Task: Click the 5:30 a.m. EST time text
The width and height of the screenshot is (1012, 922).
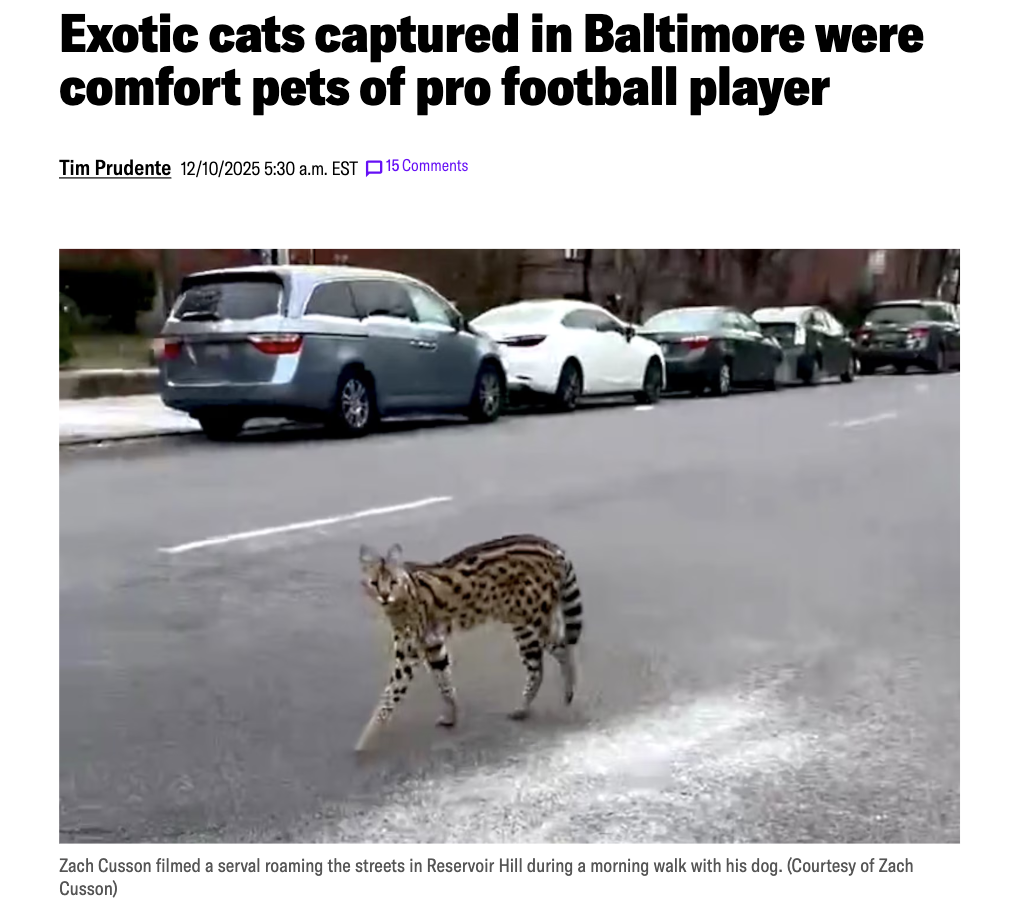Action: pyautogui.click(x=310, y=169)
